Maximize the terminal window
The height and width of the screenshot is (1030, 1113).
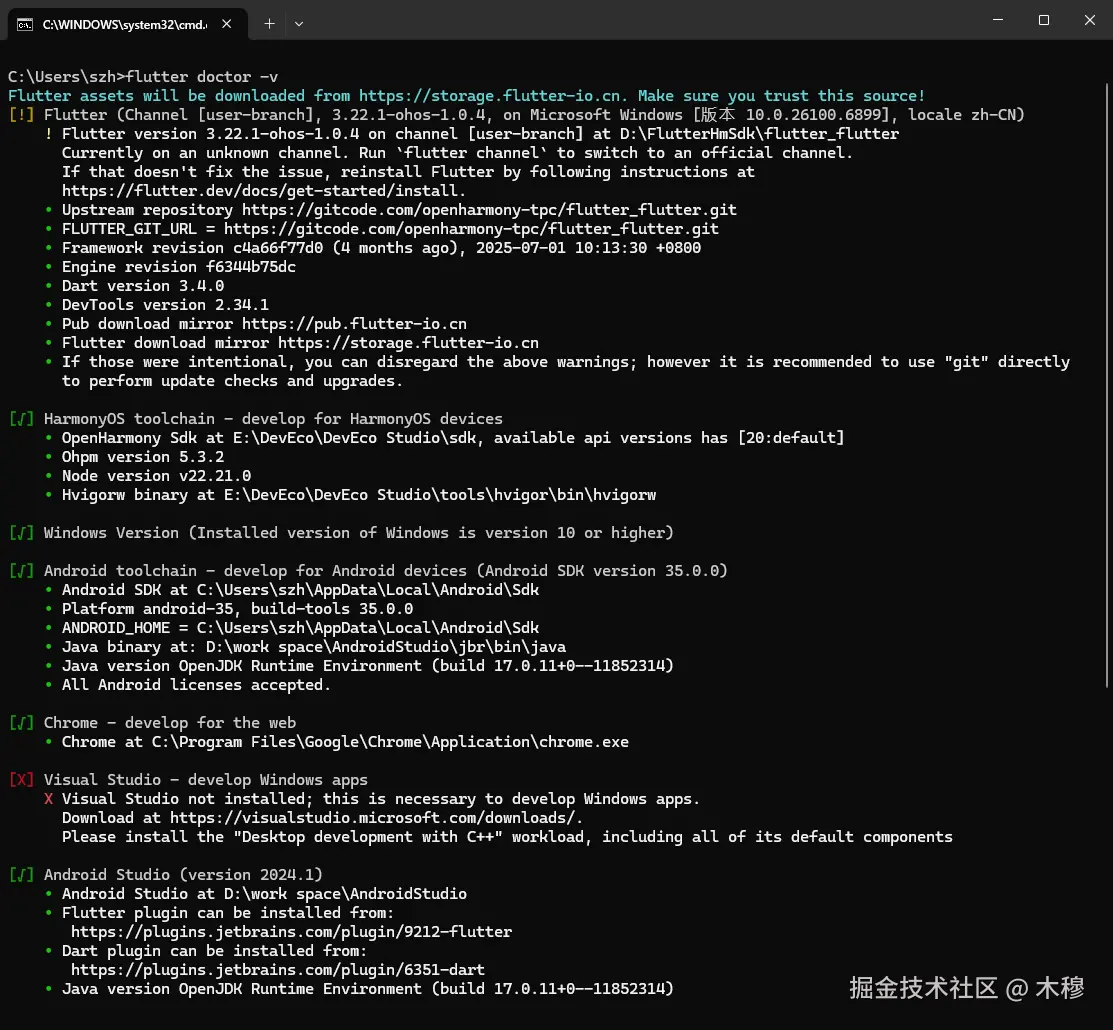(x=1043, y=20)
